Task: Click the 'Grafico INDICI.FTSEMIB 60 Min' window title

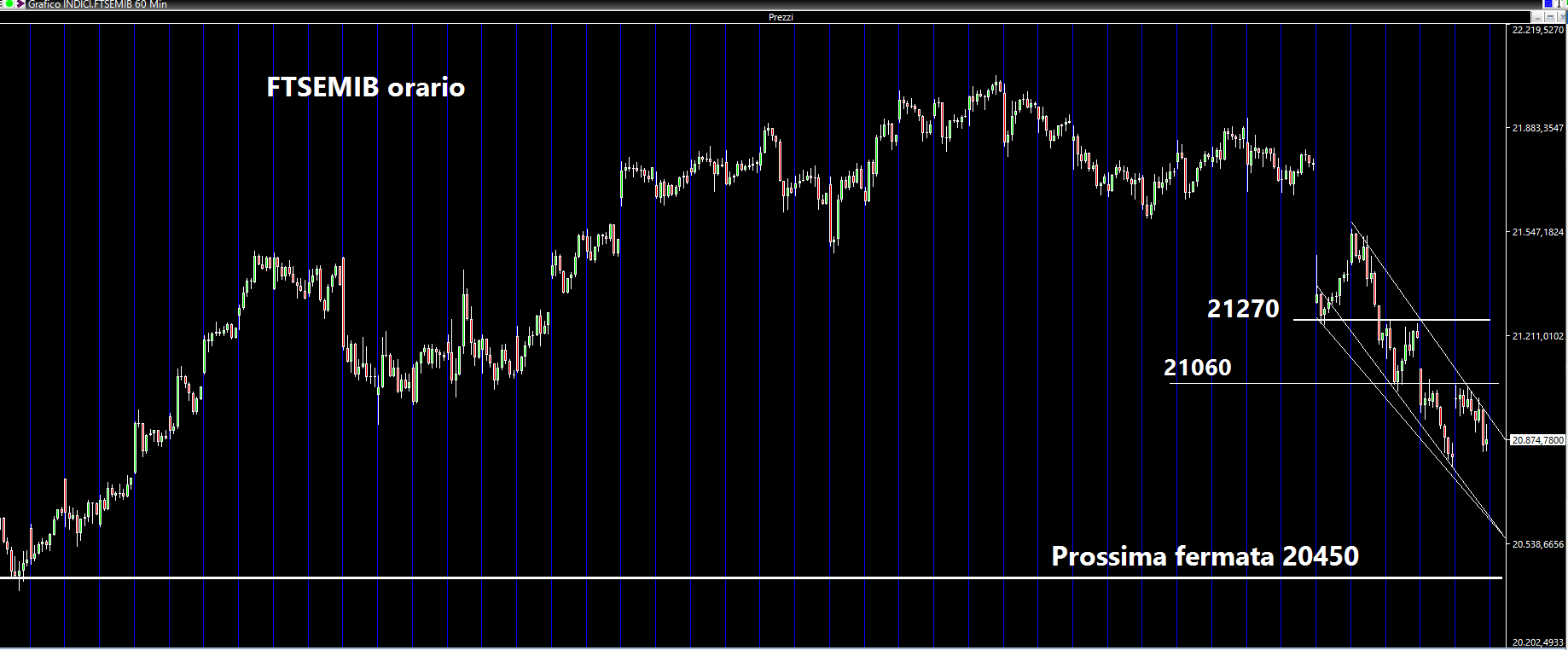Action: pos(97,4)
